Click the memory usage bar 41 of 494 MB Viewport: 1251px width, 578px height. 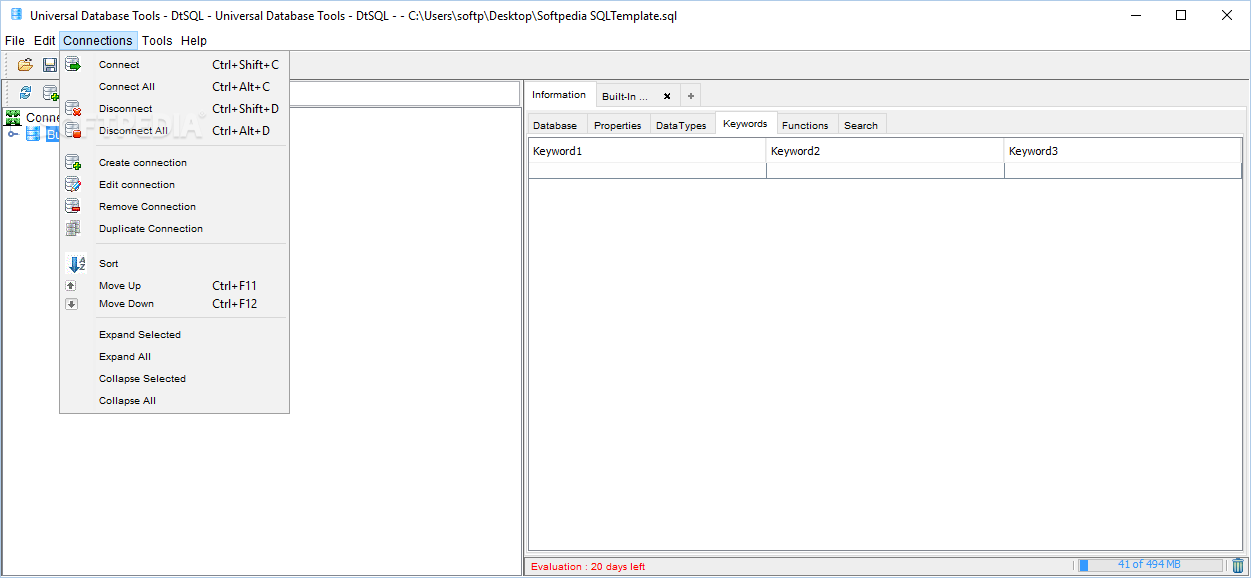pyautogui.click(x=1150, y=565)
